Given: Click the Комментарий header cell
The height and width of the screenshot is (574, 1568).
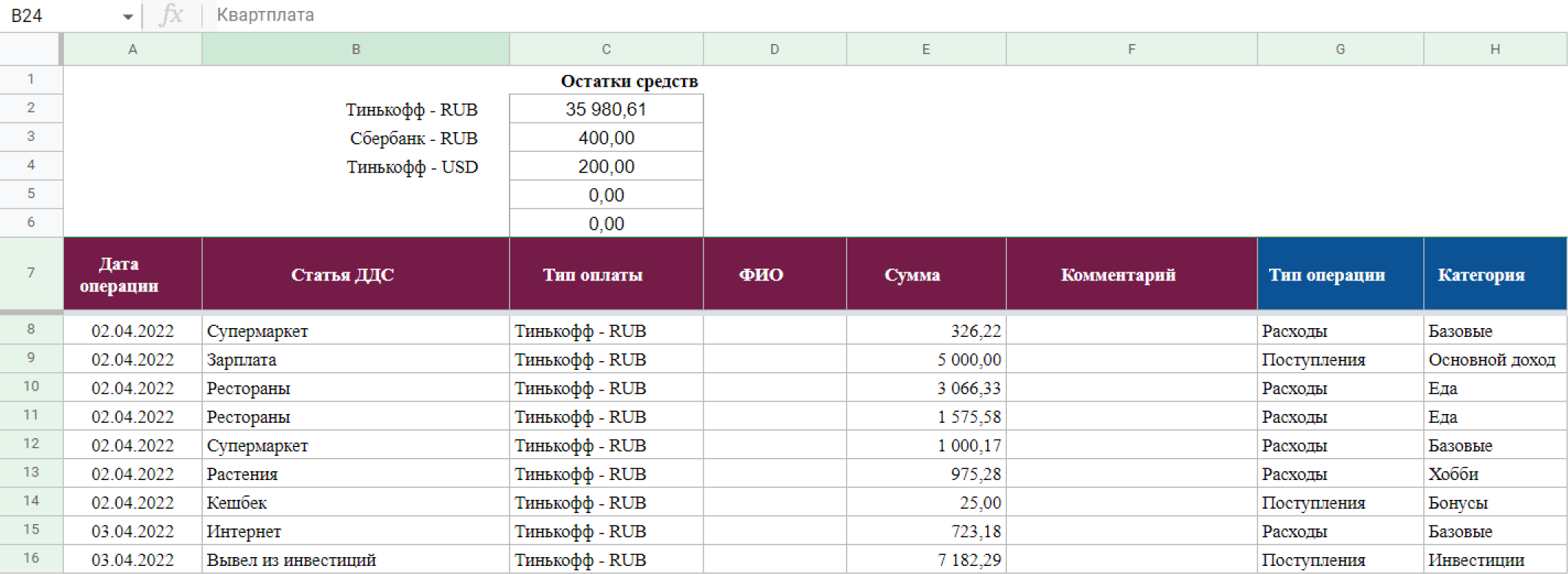Looking at the screenshot, I should 1131,274.
